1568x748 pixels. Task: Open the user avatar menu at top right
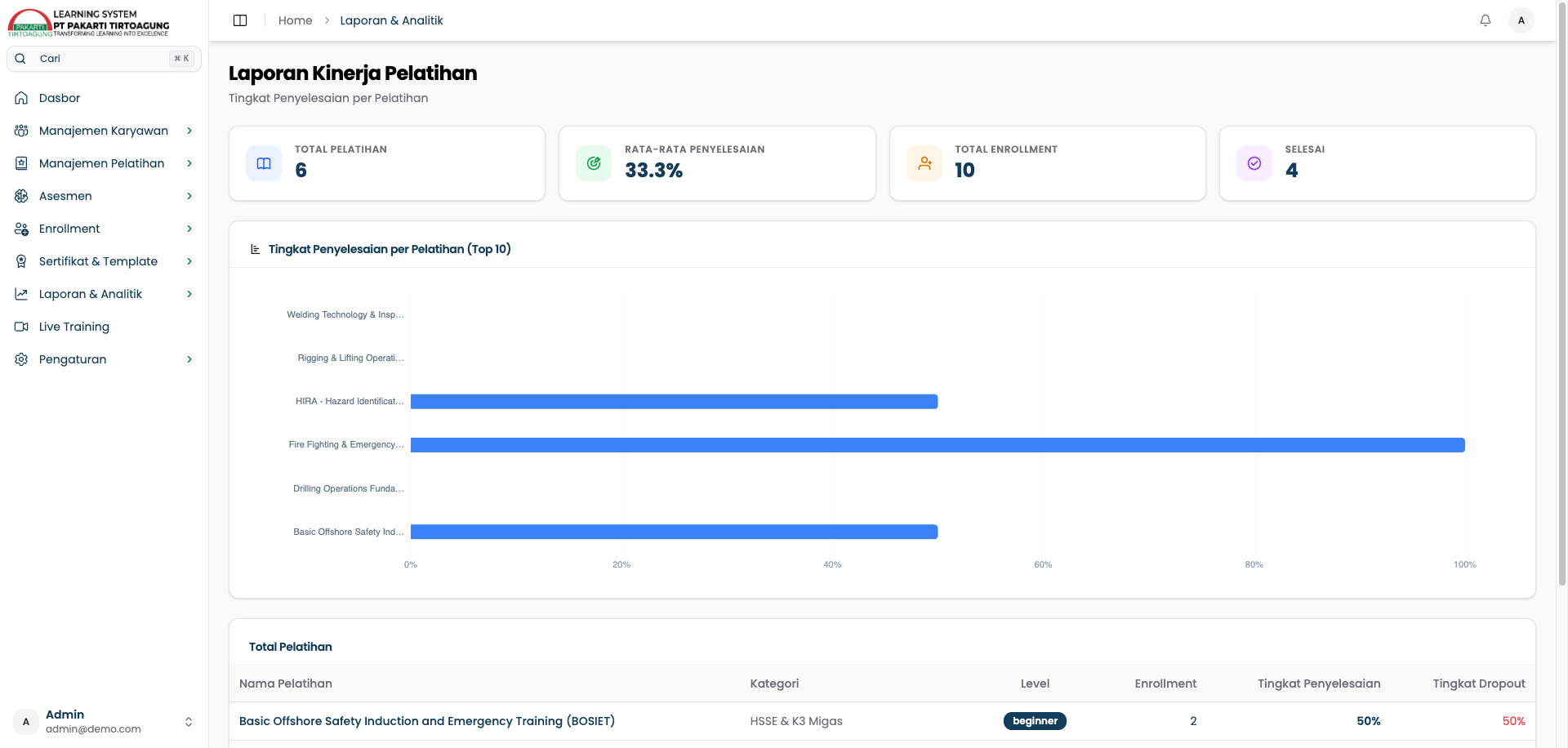(1521, 20)
